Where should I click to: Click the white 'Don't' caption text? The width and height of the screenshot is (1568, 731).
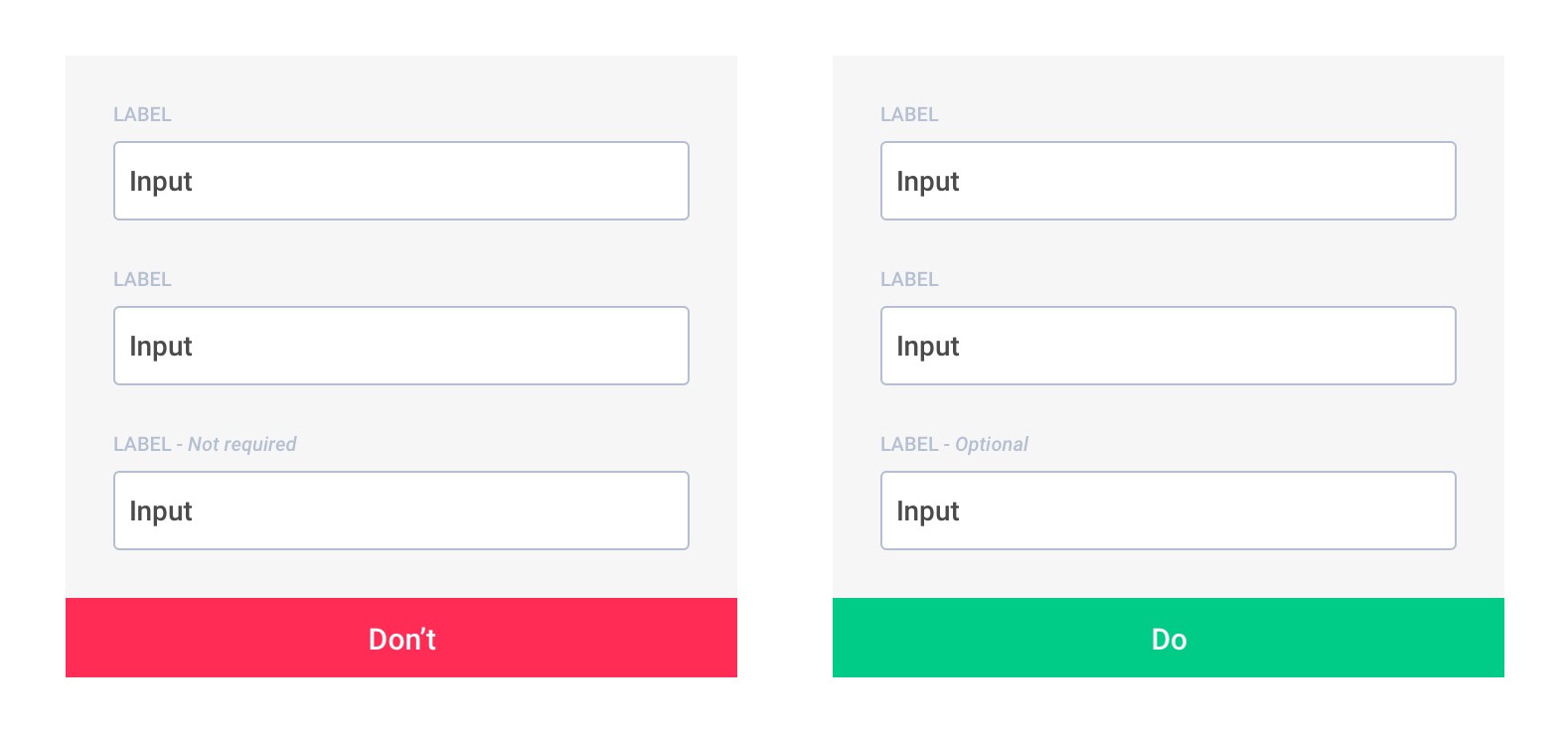pyautogui.click(x=402, y=639)
